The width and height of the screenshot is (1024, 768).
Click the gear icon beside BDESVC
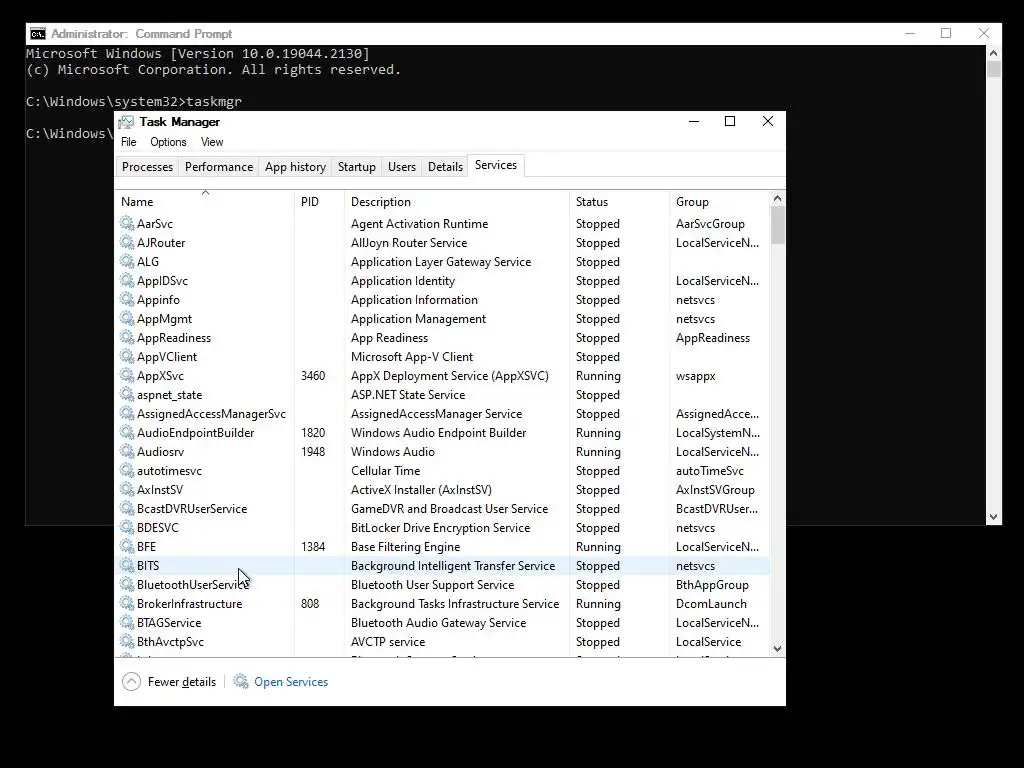[x=127, y=526]
